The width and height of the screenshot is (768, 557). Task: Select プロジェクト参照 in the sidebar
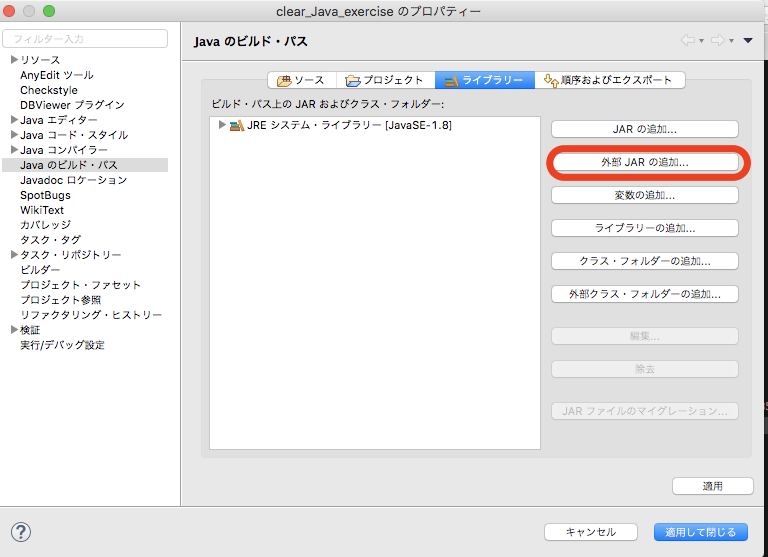61,300
